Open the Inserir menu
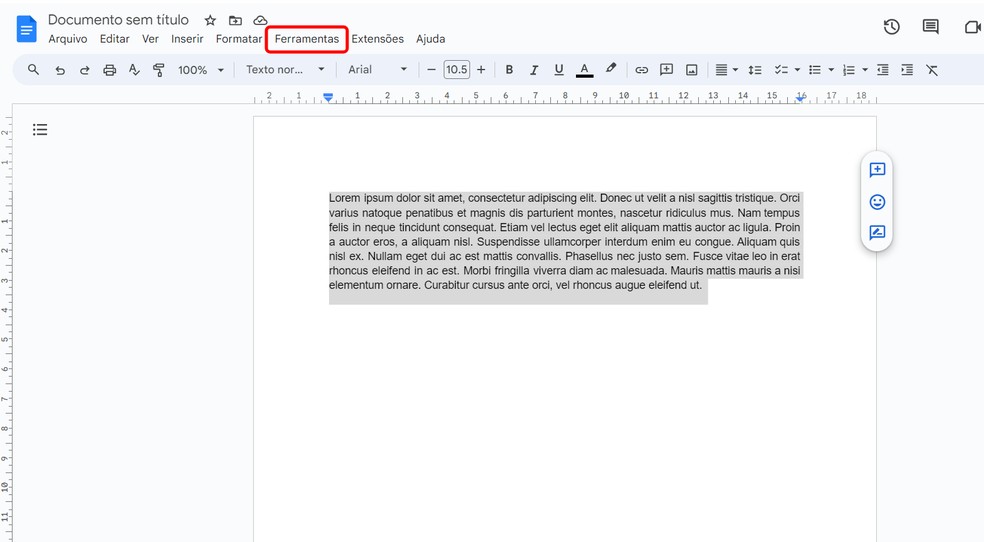The width and height of the screenshot is (984, 542). click(x=187, y=39)
